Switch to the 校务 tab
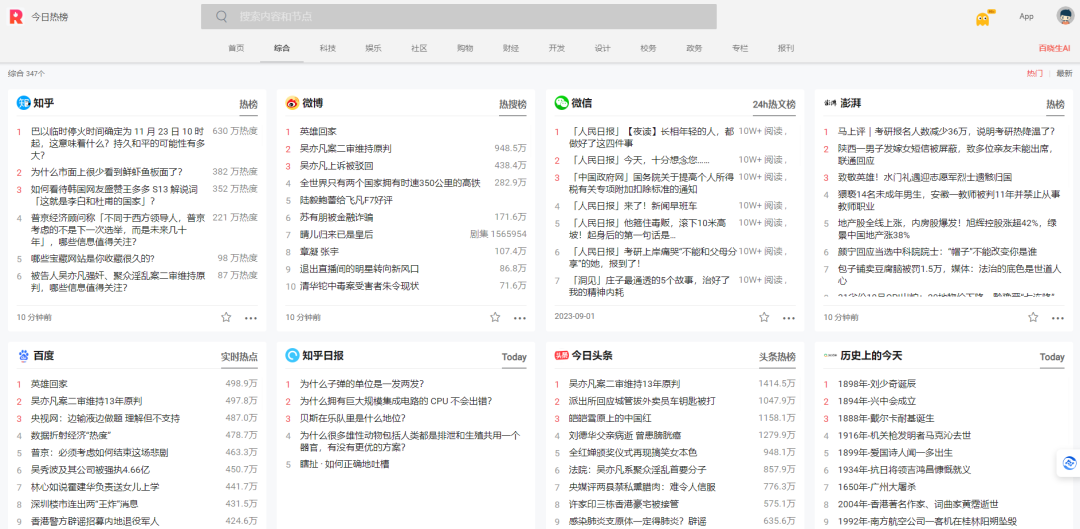The width and height of the screenshot is (1080, 529). pyautogui.click(x=648, y=48)
